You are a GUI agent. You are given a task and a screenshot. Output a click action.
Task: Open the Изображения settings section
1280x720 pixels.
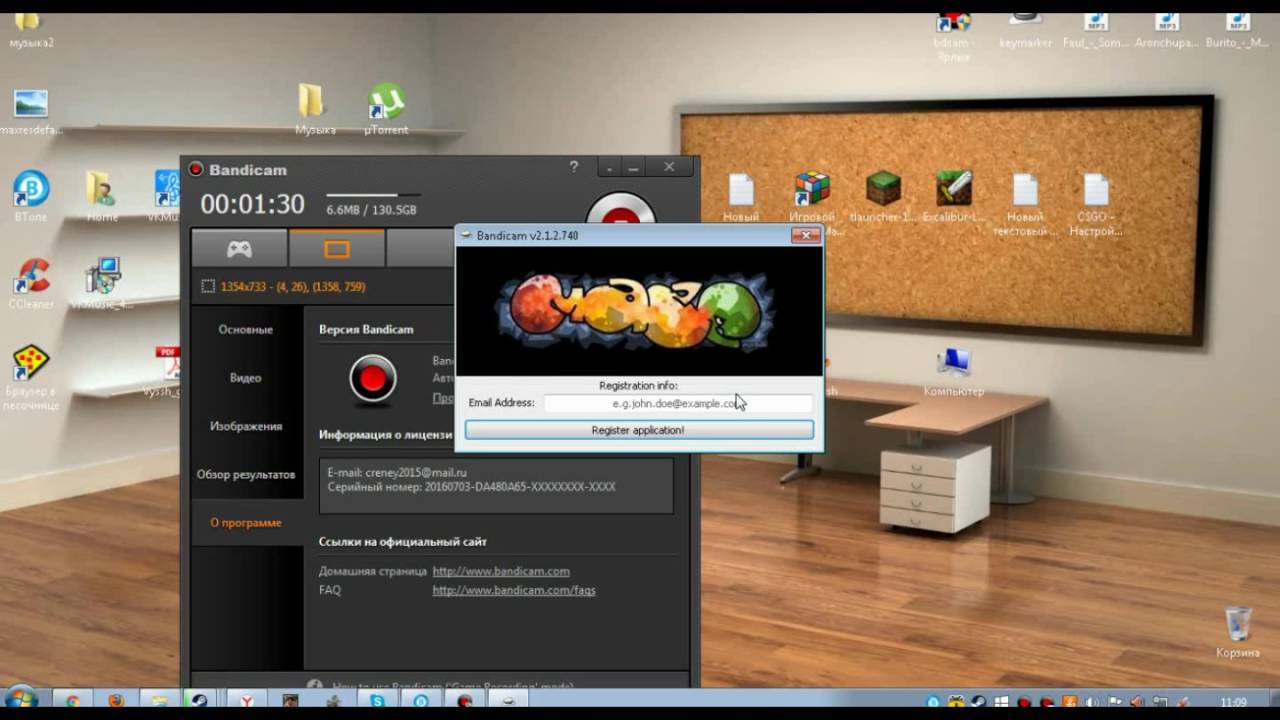click(x=246, y=426)
